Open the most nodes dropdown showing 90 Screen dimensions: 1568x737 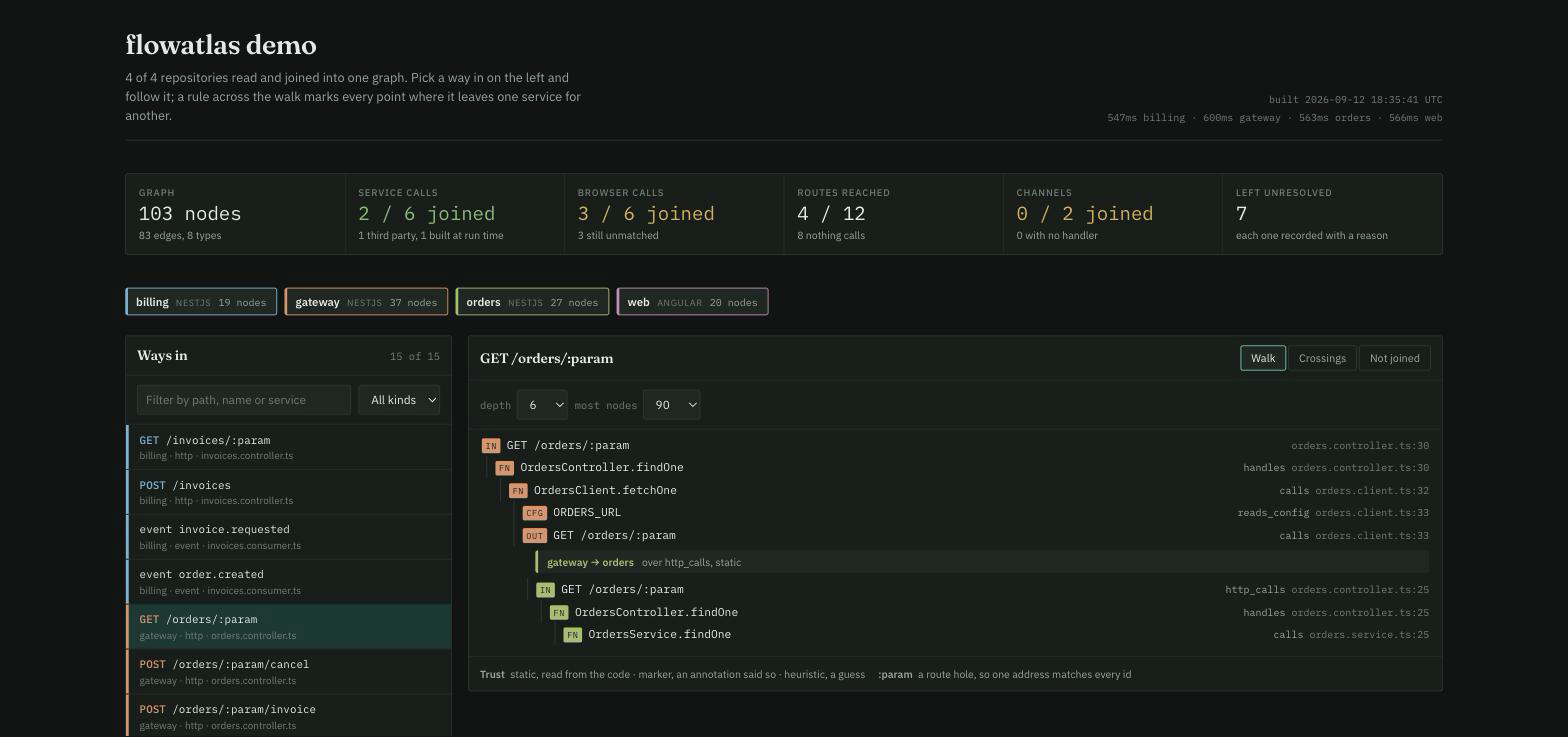tap(671, 405)
